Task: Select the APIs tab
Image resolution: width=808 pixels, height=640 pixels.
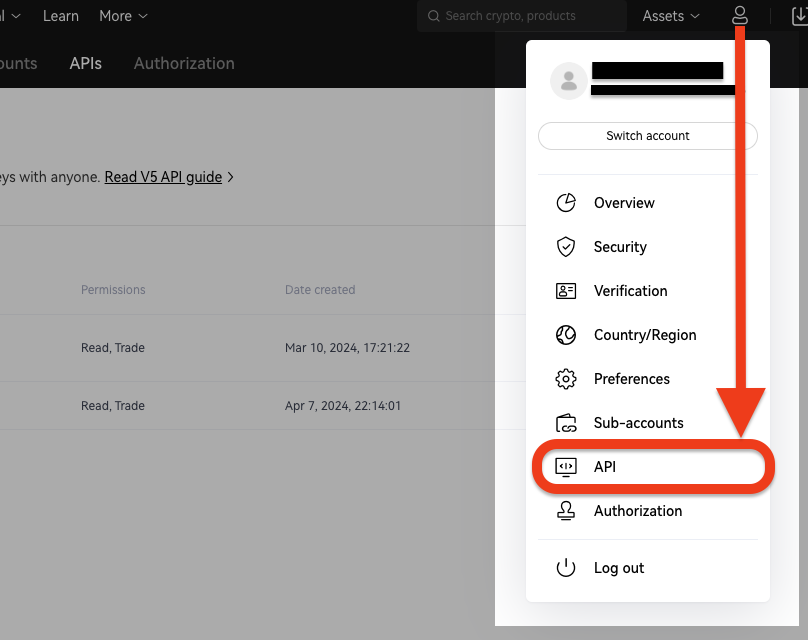Action: pyautogui.click(x=85, y=63)
